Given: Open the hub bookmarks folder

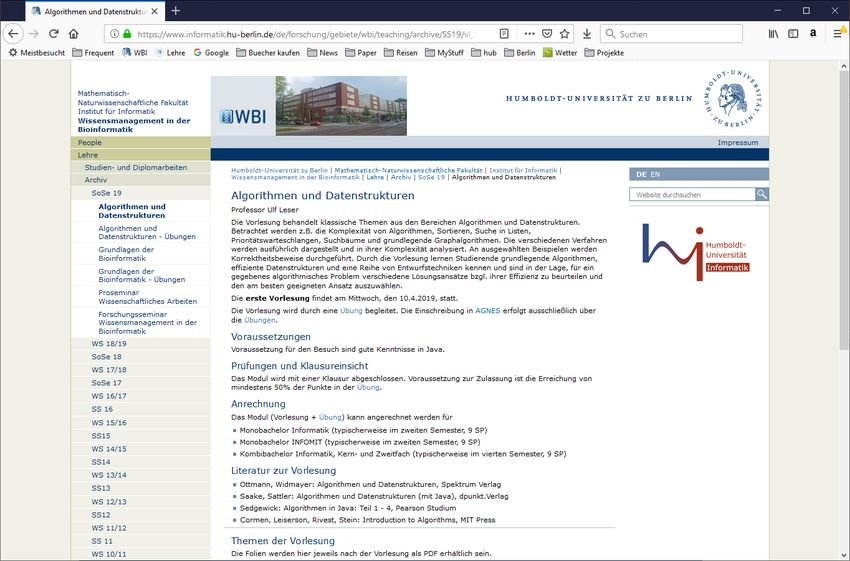Looking at the screenshot, I should click(x=484, y=53).
